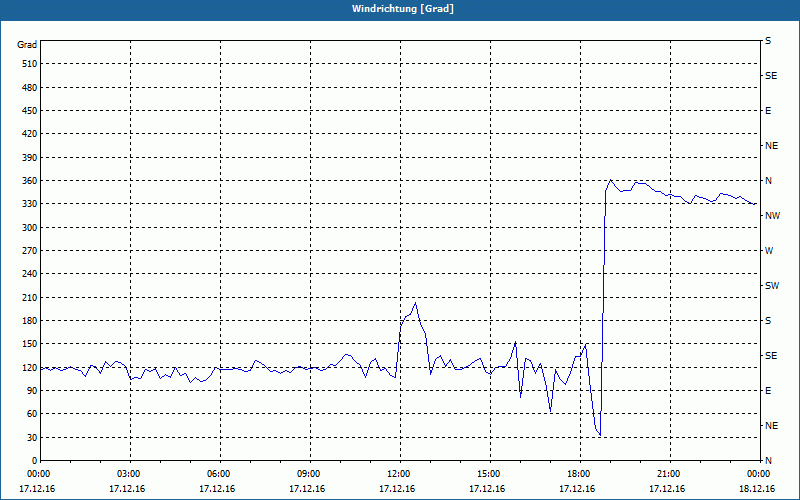Click the 180 y-axis value
800x500 pixels.
point(30,320)
